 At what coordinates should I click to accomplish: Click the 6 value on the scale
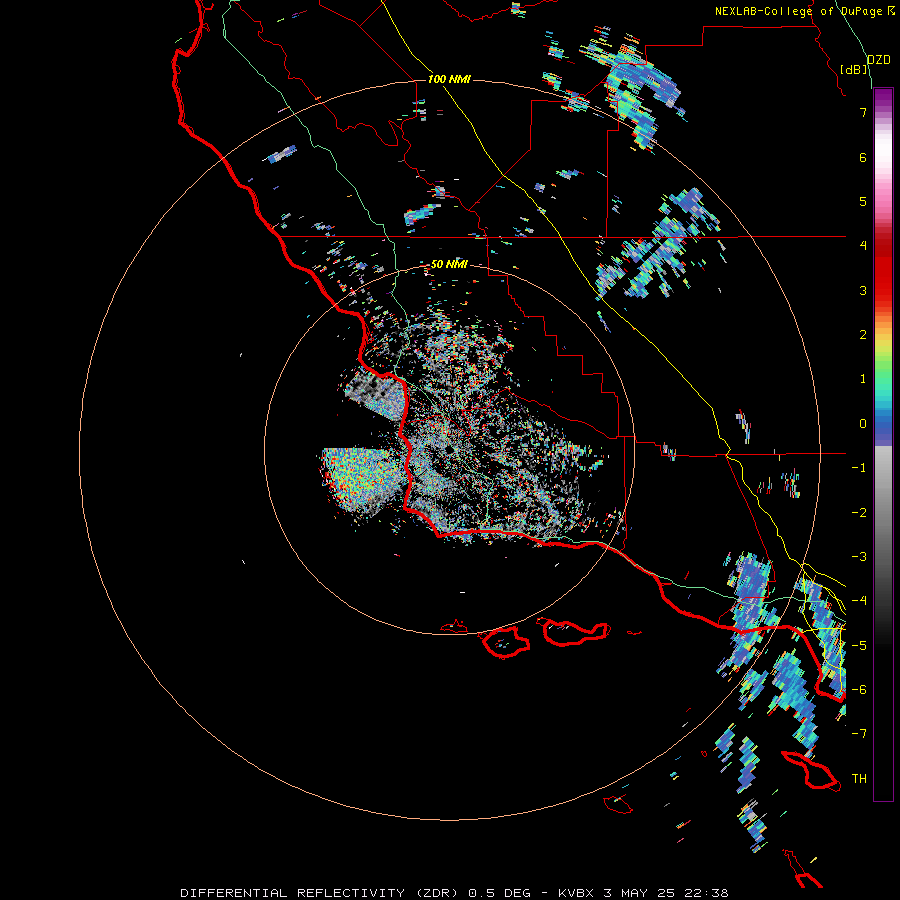863,157
